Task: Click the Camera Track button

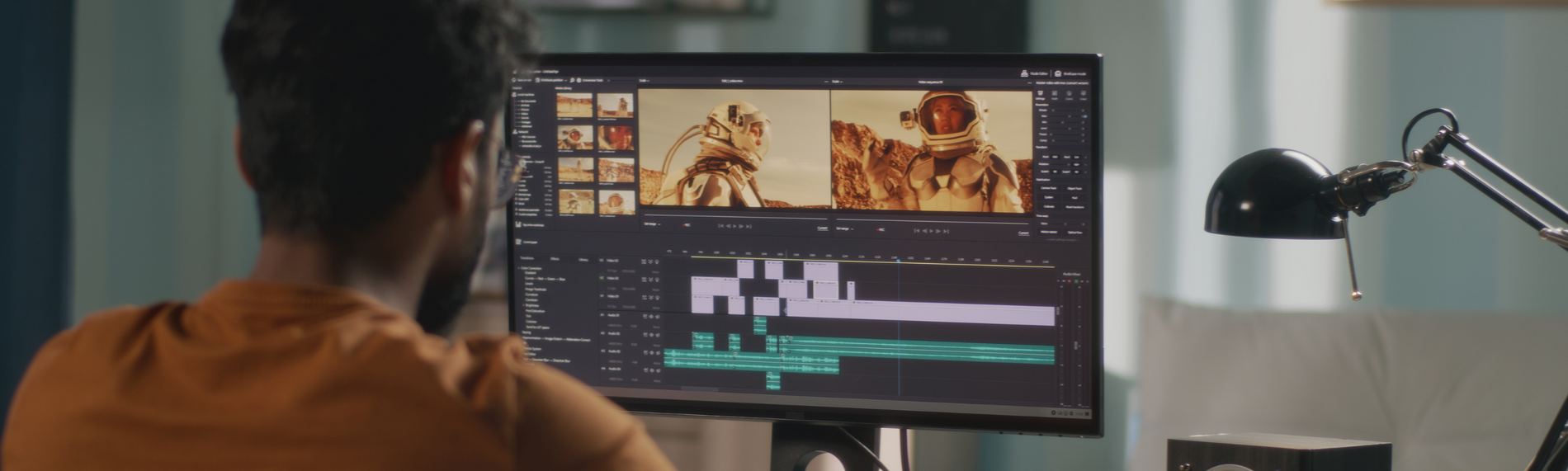Action: pyautogui.click(x=1048, y=188)
